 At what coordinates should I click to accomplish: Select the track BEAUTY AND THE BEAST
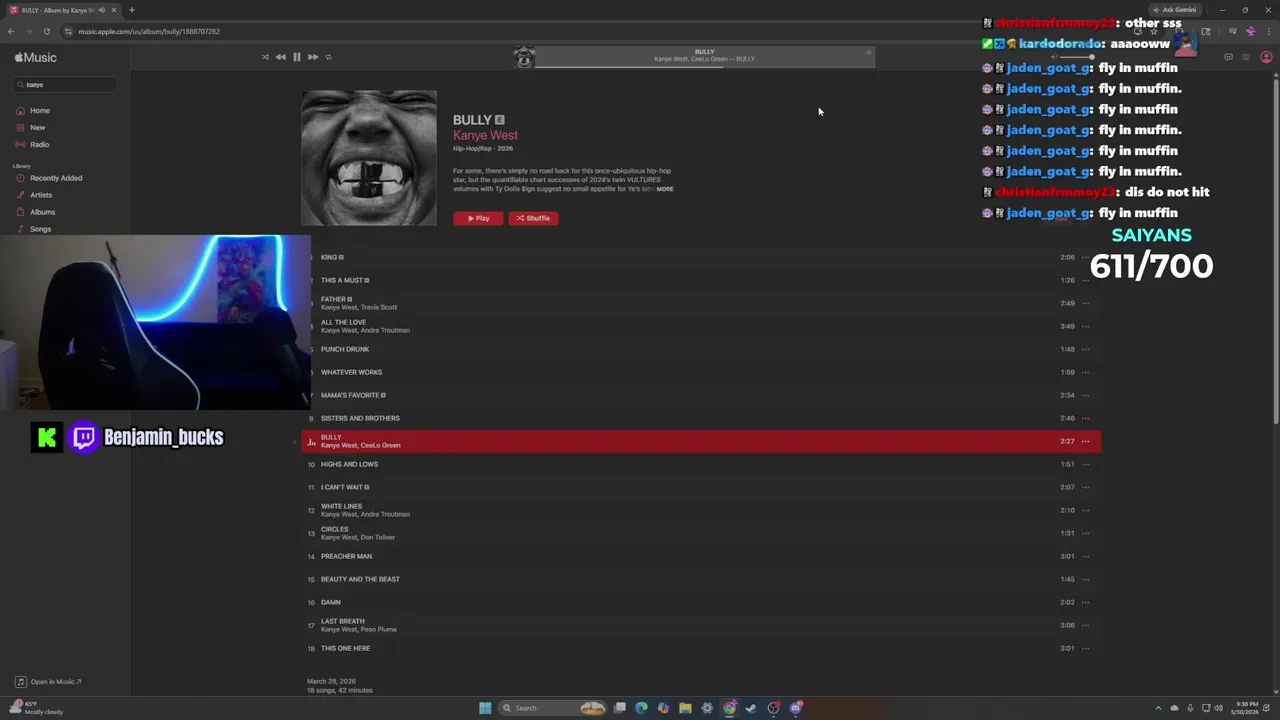(x=701, y=579)
